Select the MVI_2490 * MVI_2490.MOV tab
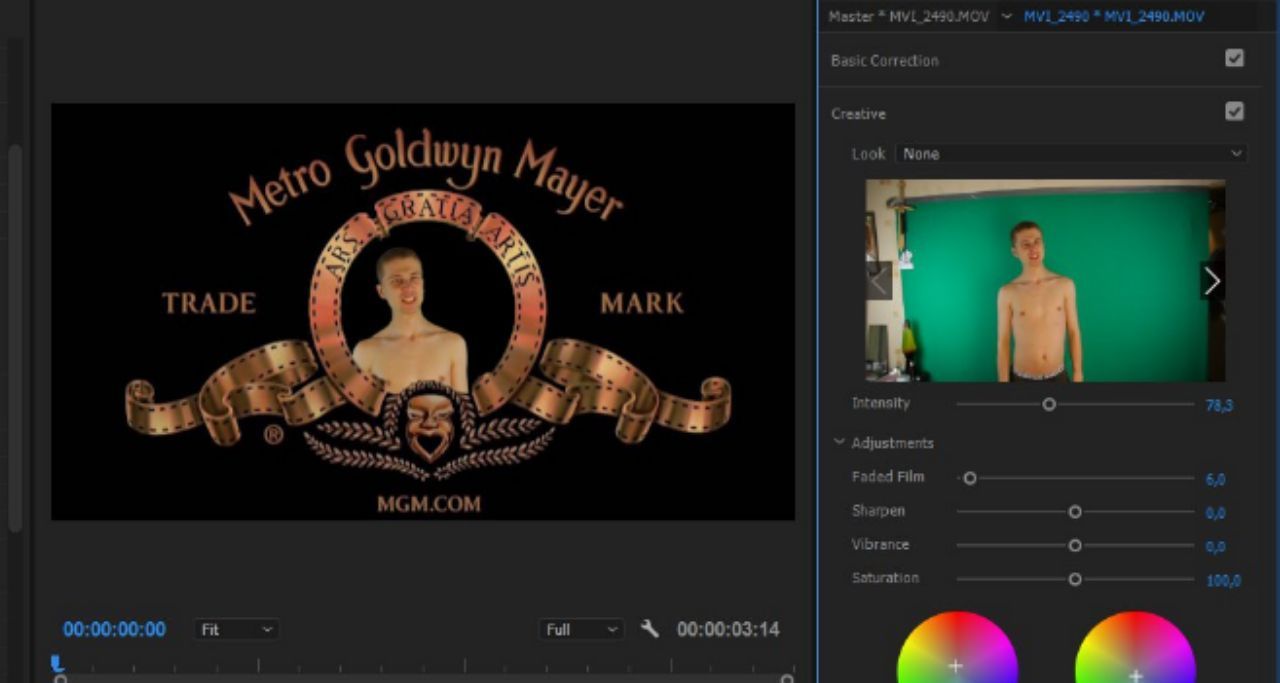Image resolution: width=1280 pixels, height=683 pixels. click(x=1114, y=17)
